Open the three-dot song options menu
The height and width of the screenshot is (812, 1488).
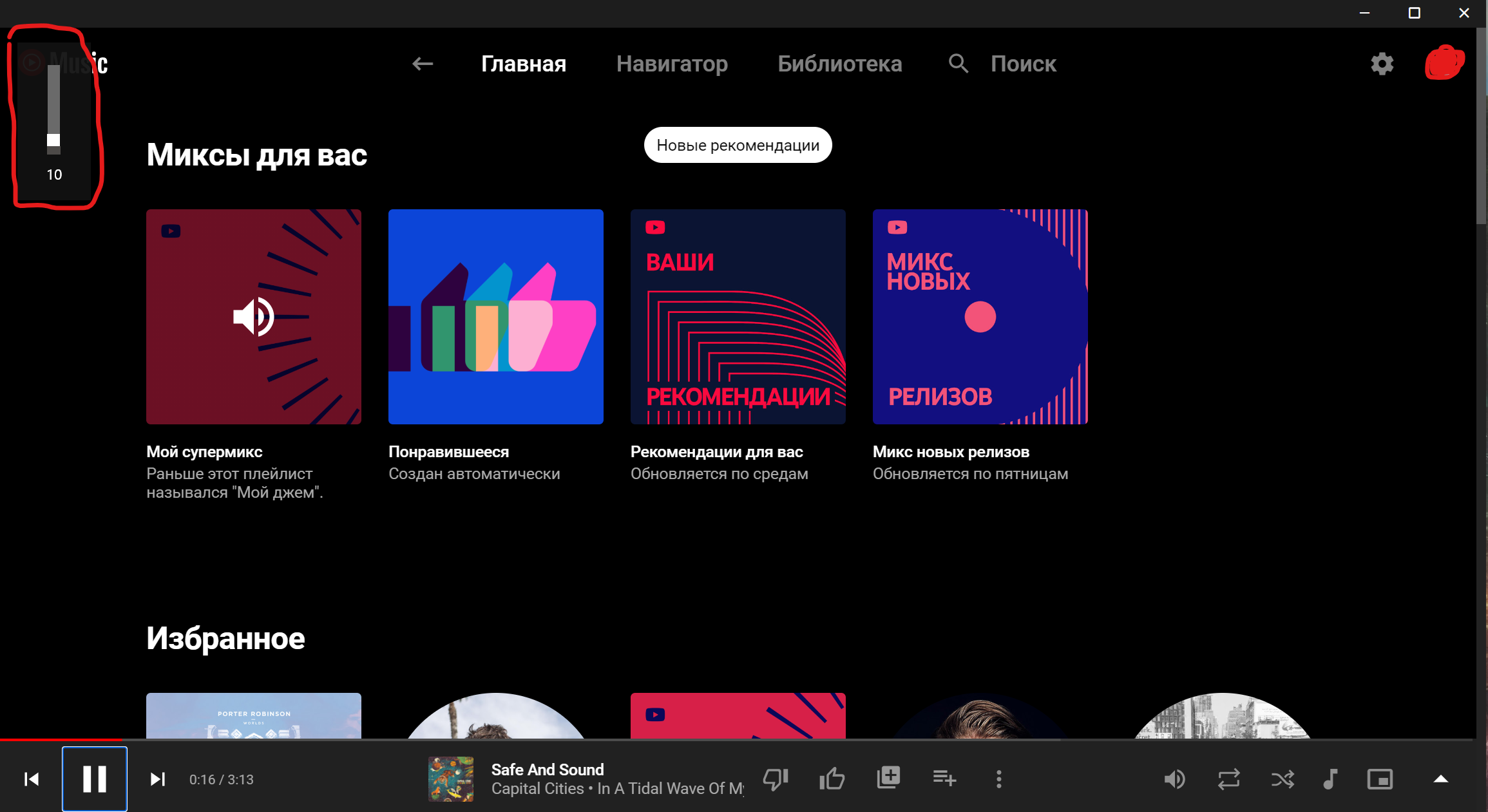[999, 779]
